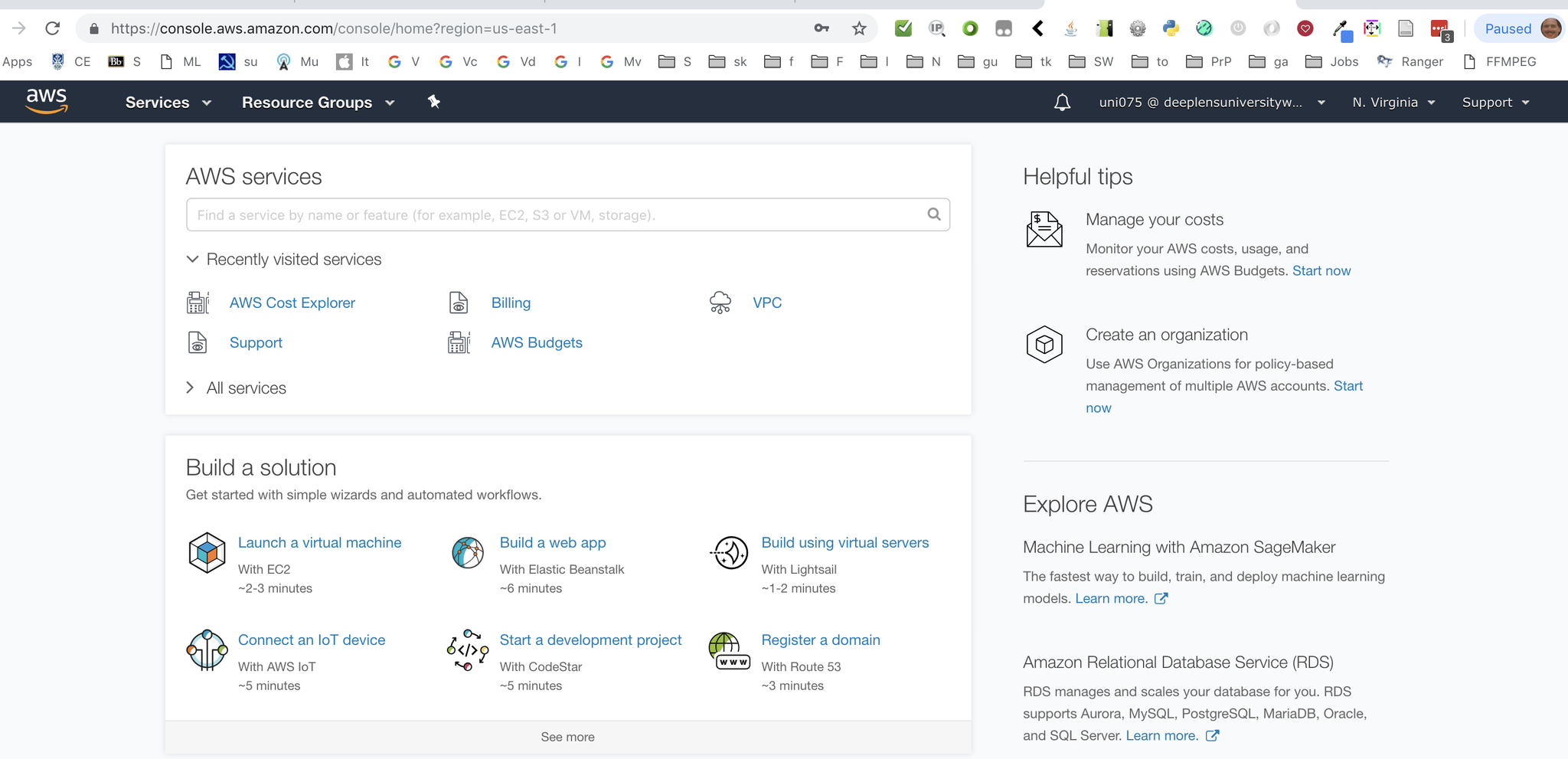Screen dimensions: 1568x759
Task: Click the Route 53 domain www icon
Action: [730, 651]
